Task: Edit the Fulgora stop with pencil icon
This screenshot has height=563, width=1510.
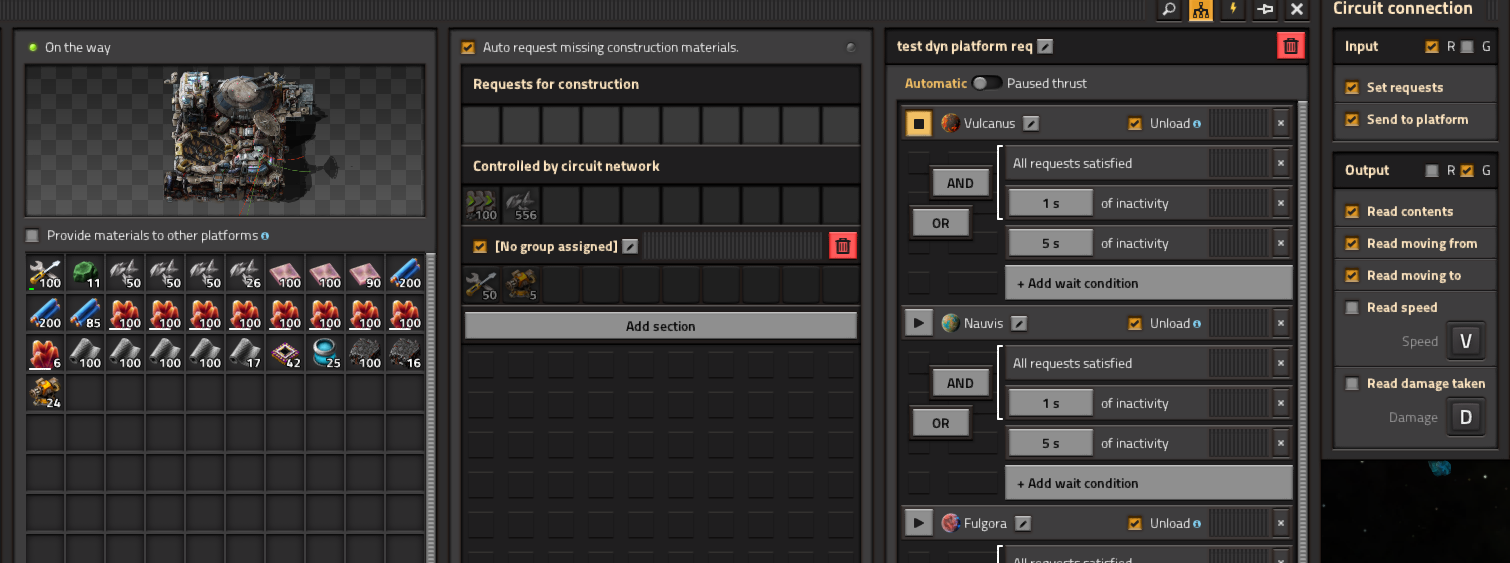Action: [1024, 524]
